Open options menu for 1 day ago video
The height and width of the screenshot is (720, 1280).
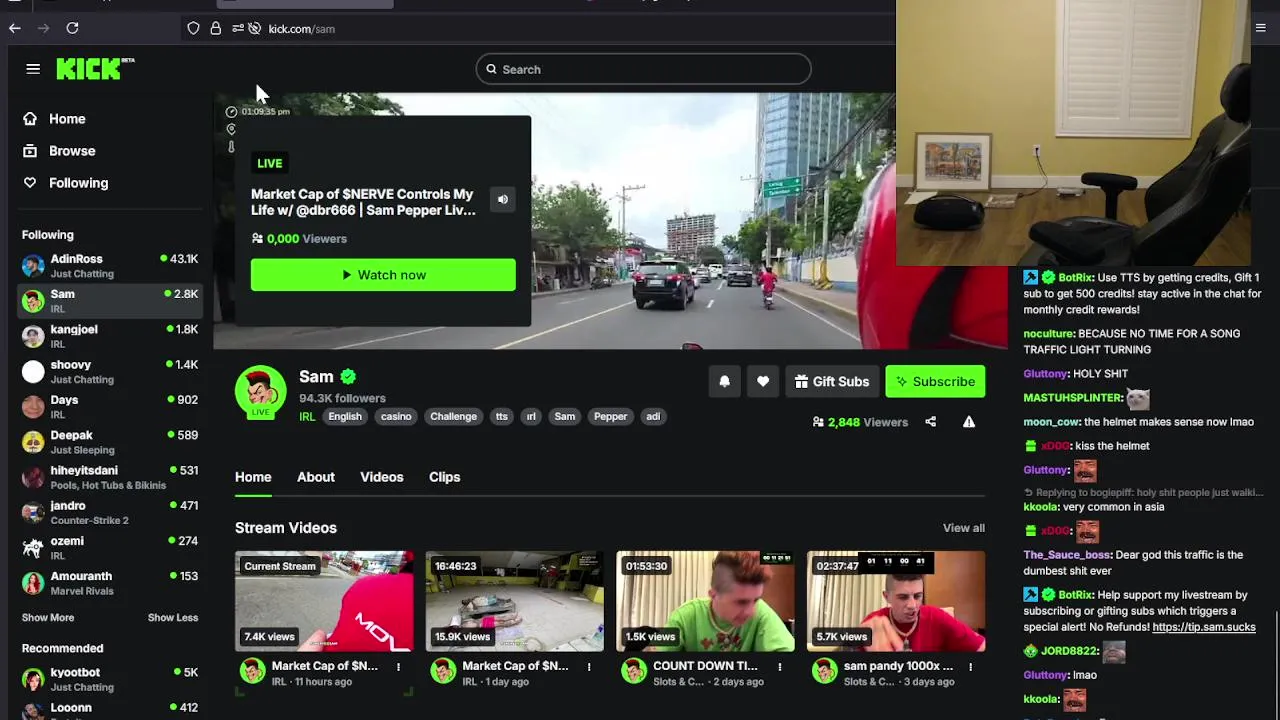coord(589,667)
